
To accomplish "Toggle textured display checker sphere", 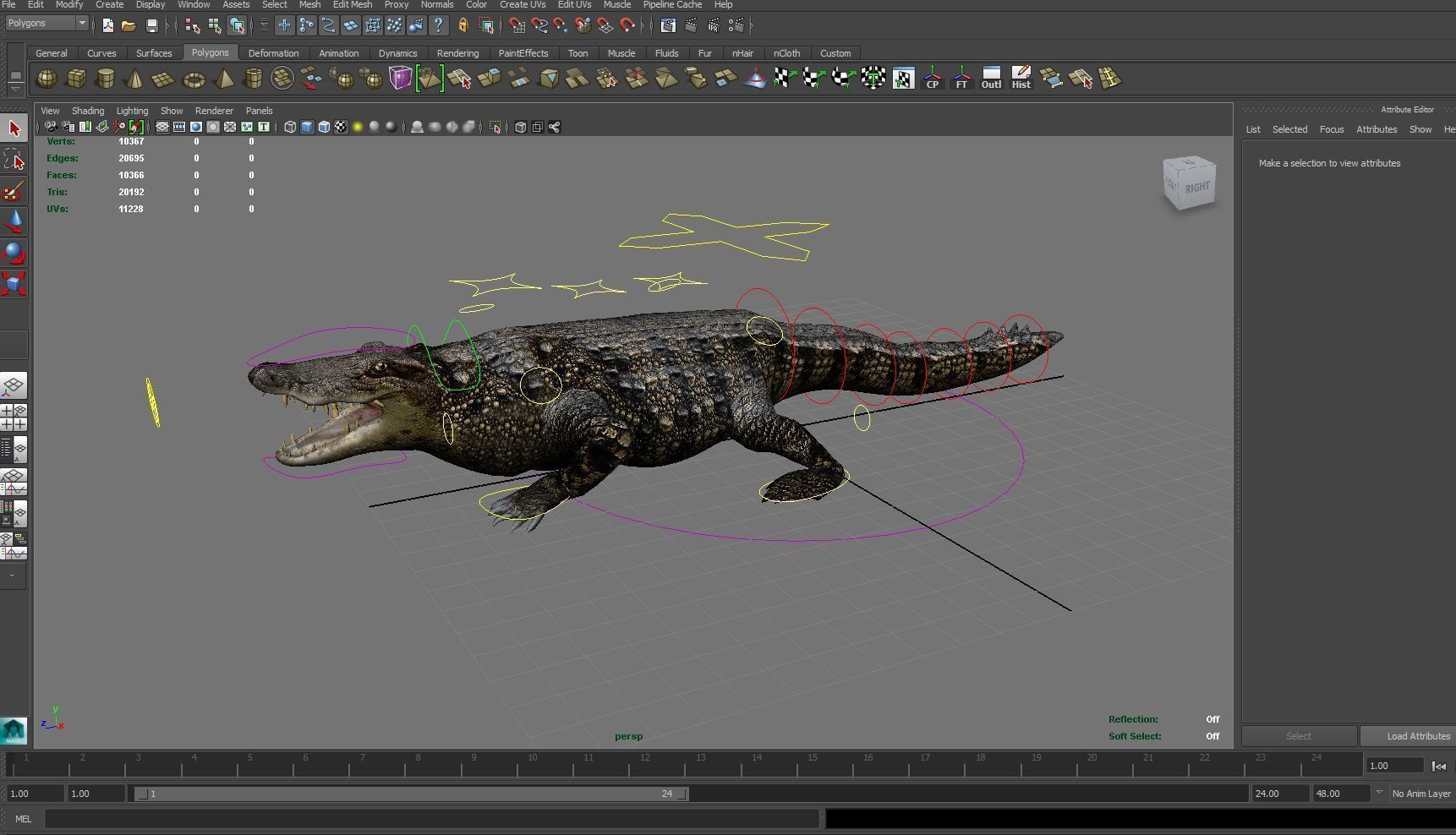I will pyautogui.click(x=341, y=127).
